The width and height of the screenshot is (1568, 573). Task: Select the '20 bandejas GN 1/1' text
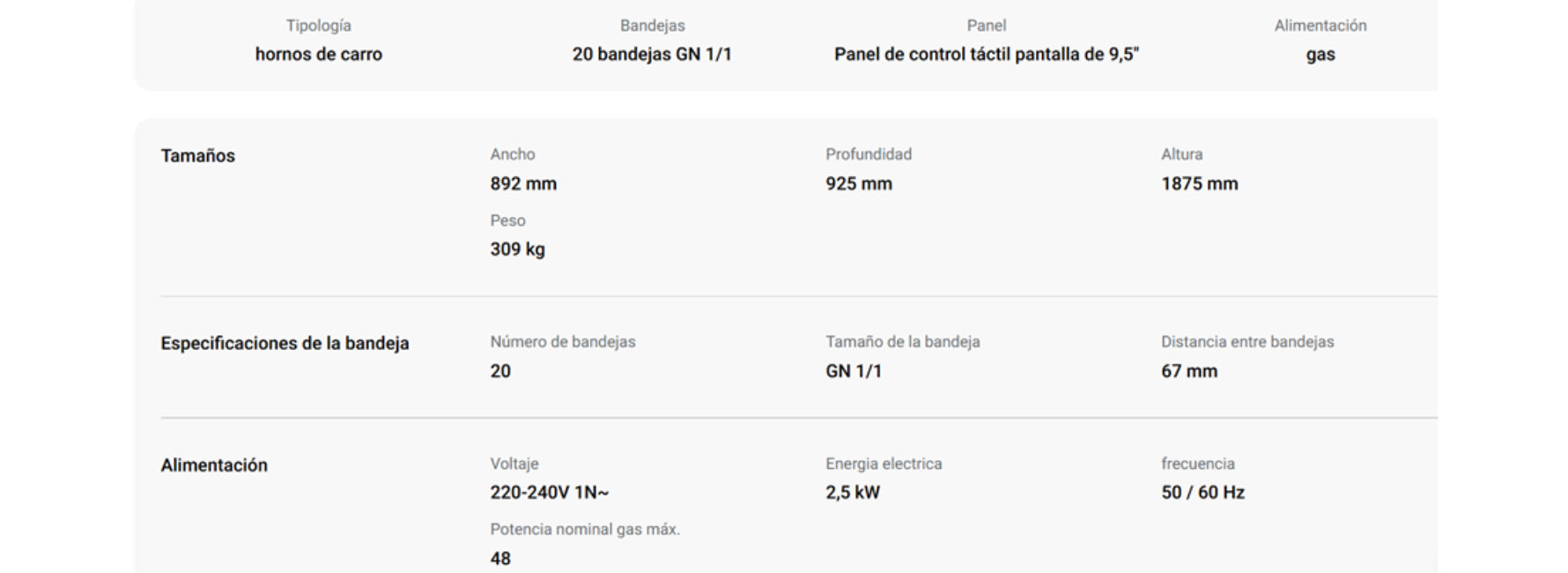(x=652, y=54)
